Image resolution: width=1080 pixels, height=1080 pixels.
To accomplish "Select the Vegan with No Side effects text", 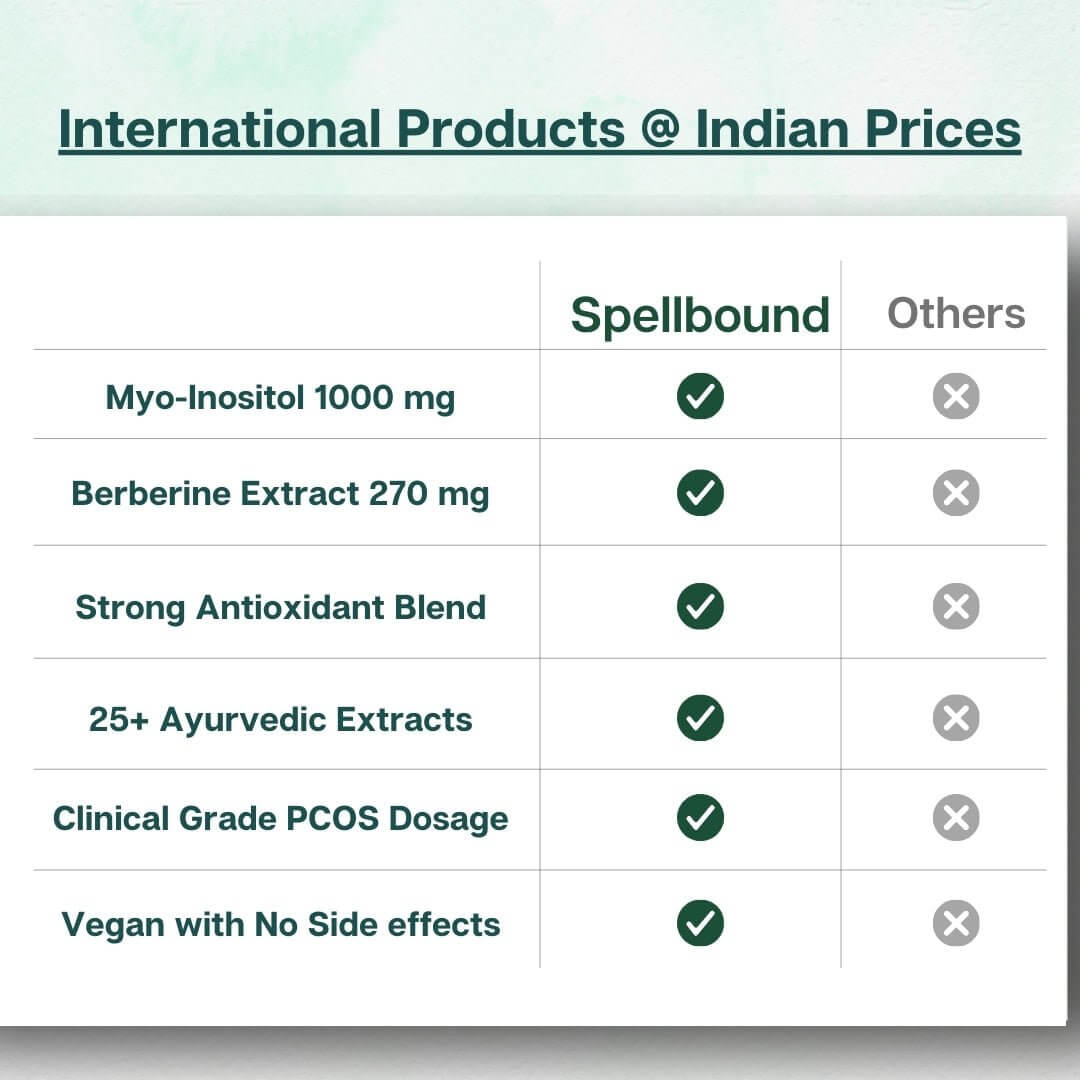I will (x=280, y=924).
